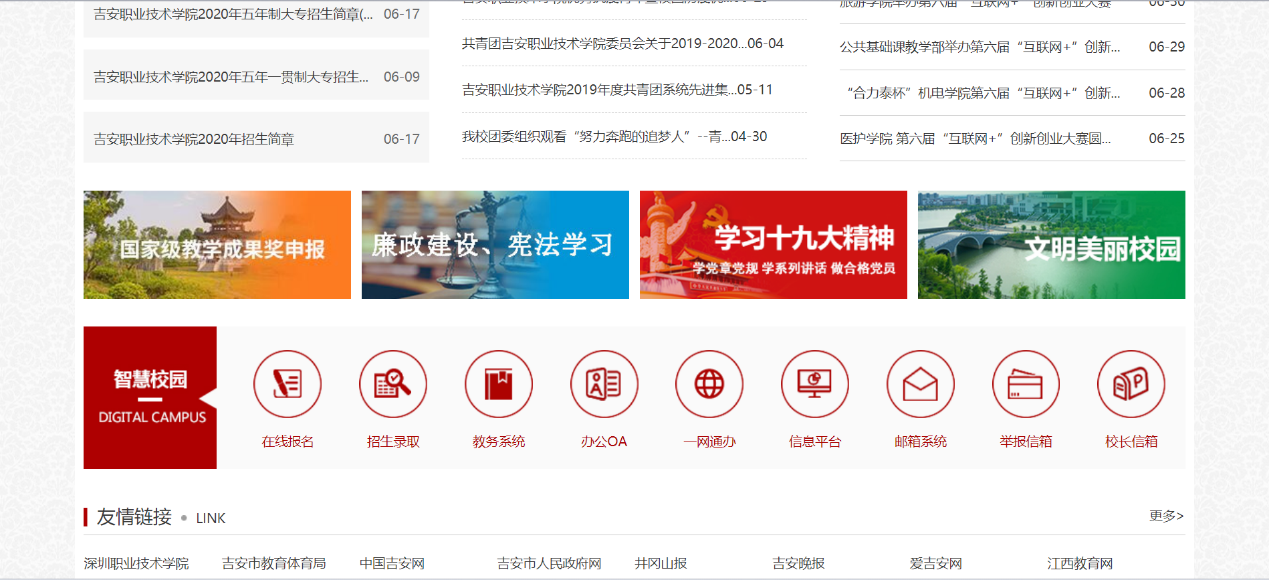
Task: Click the 廉政建设、宪法学习 banner
Action: click(x=495, y=245)
